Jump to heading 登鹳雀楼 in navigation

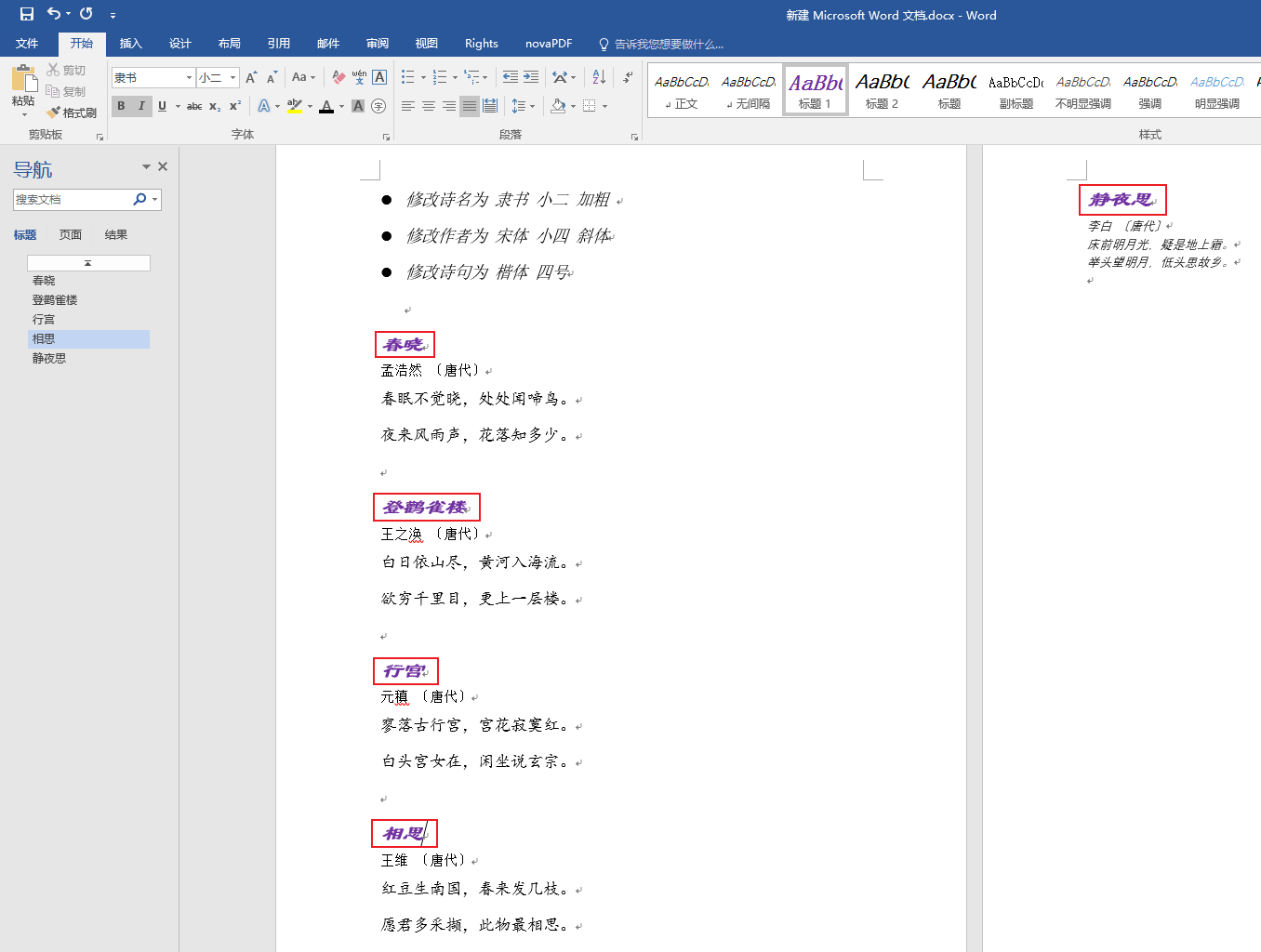55,299
